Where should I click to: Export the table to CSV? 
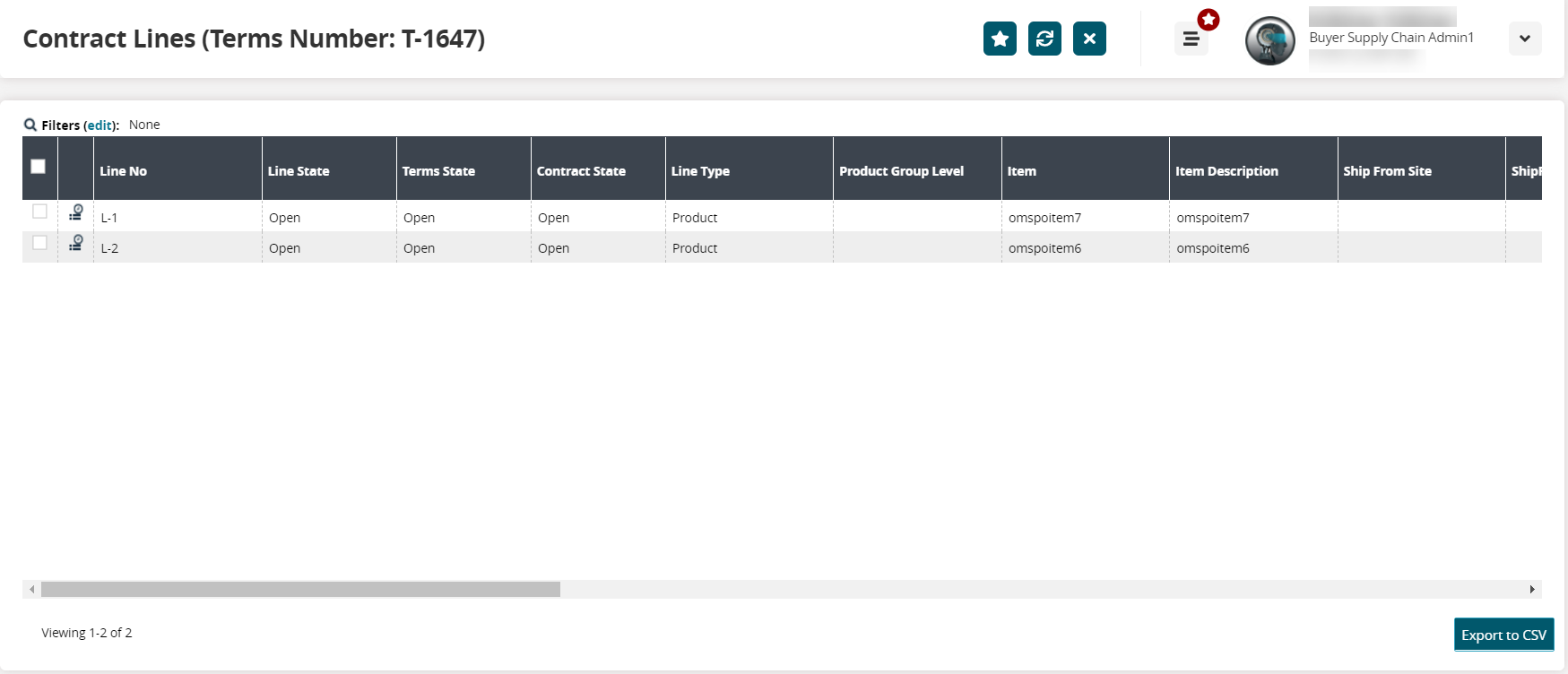(x=1503, y=635)
